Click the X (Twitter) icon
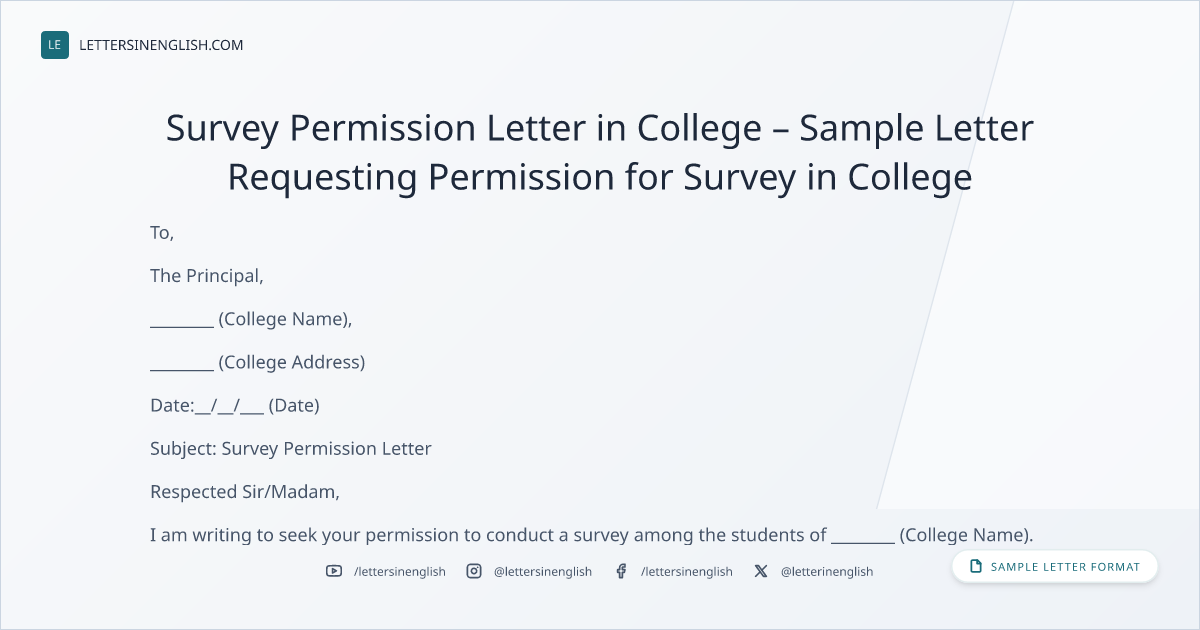The width and height of the screenshot is (1200, 630). [761, 571]
